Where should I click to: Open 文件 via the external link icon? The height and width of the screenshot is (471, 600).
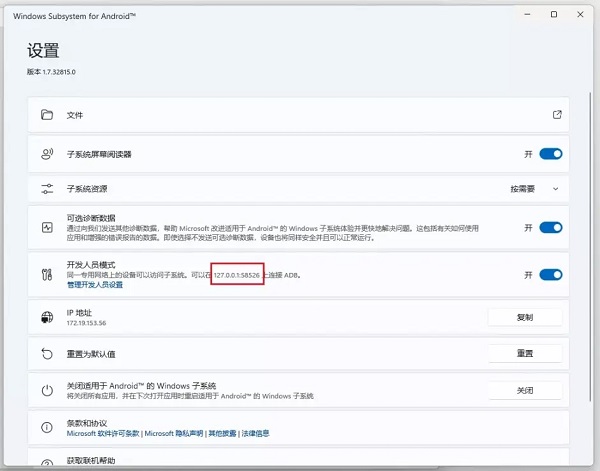[x=557, y=115]
